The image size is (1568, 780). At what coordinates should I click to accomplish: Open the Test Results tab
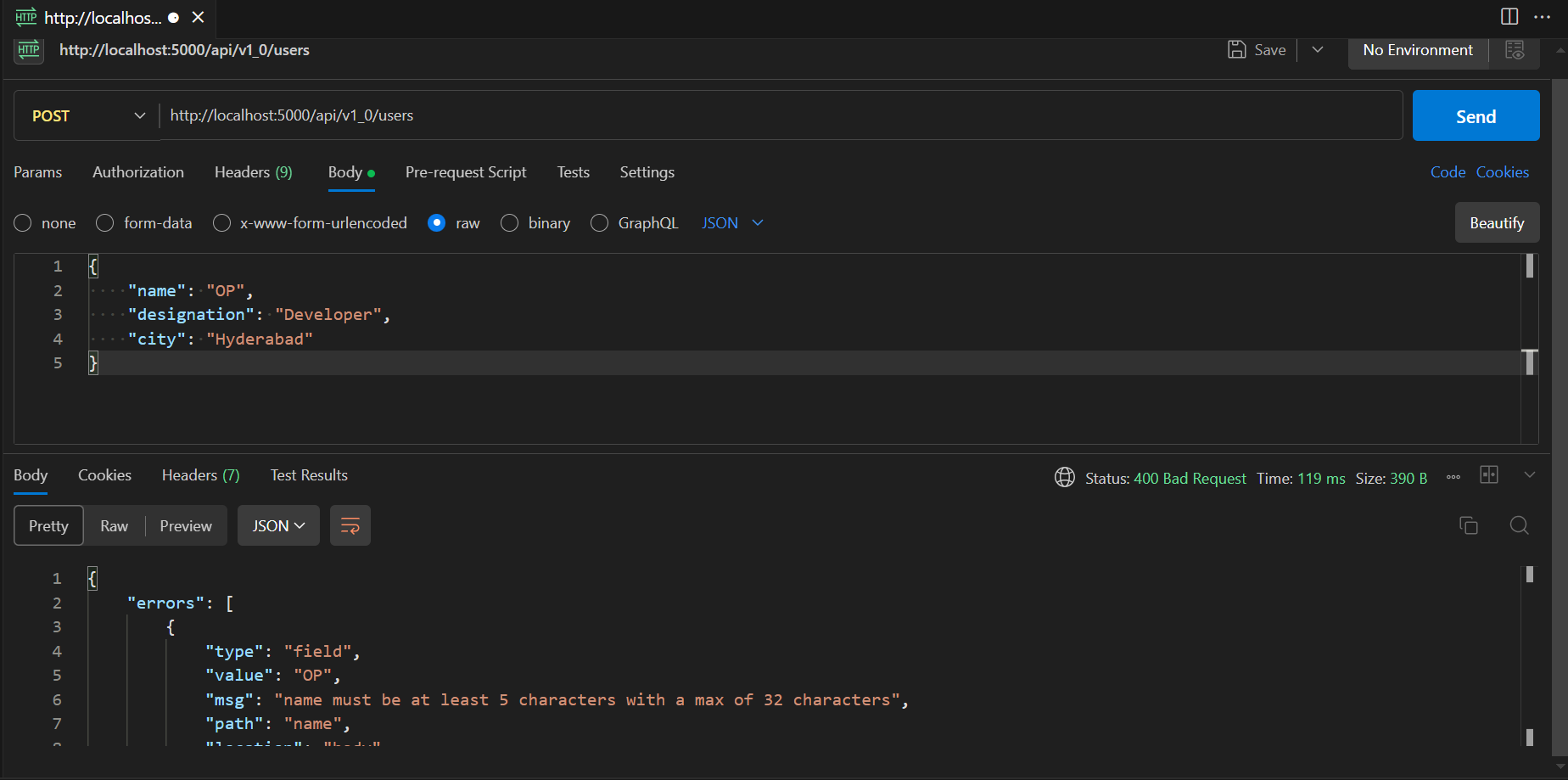309,475
